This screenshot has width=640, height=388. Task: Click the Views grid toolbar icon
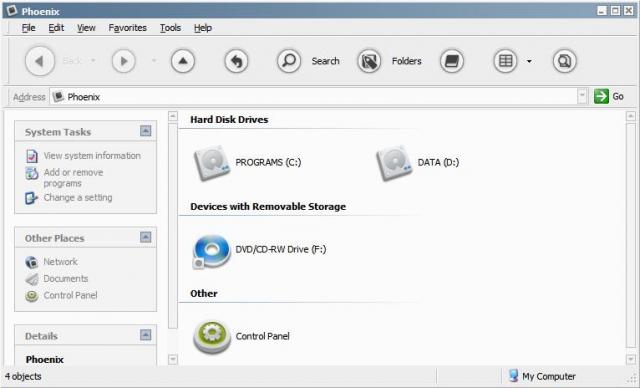pyautogui.click(x=505, y=61)
